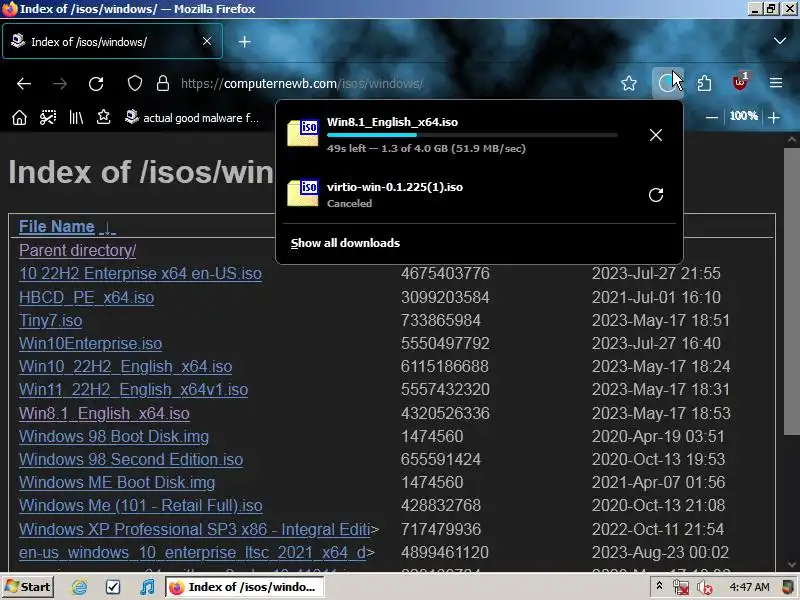This screenshot has height=600, width=800.
Task: Close the Index of /isos/windows/ tab
Action: pyautogui.click(x=207, y=41)
